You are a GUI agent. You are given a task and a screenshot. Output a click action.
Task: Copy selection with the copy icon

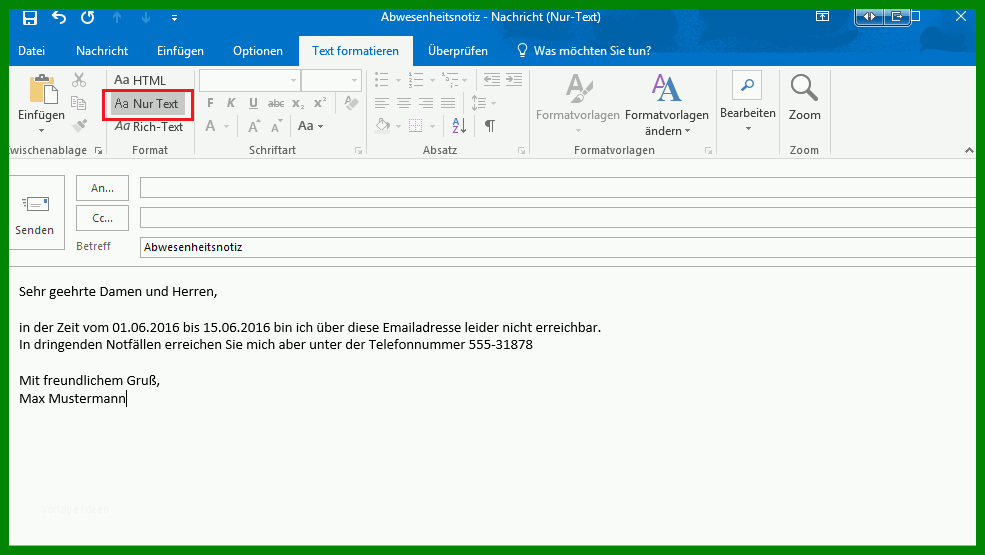pyautogui.click(x=79, y=102)
